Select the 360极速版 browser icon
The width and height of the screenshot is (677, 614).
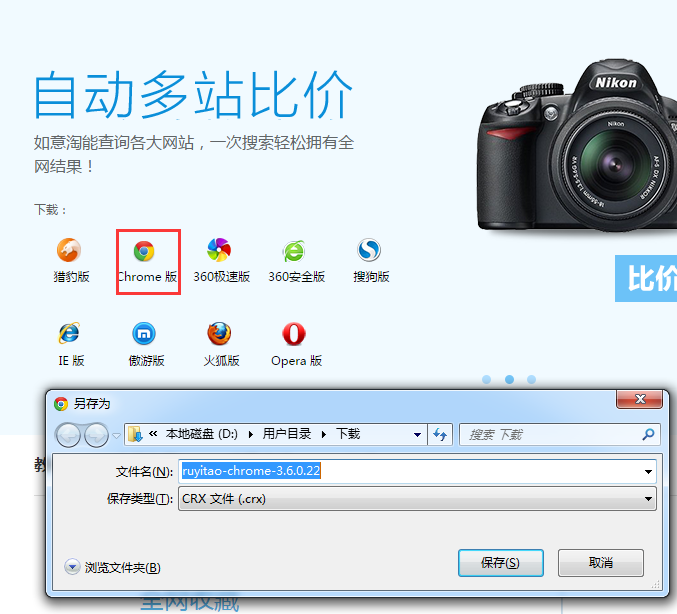(220, 251)
